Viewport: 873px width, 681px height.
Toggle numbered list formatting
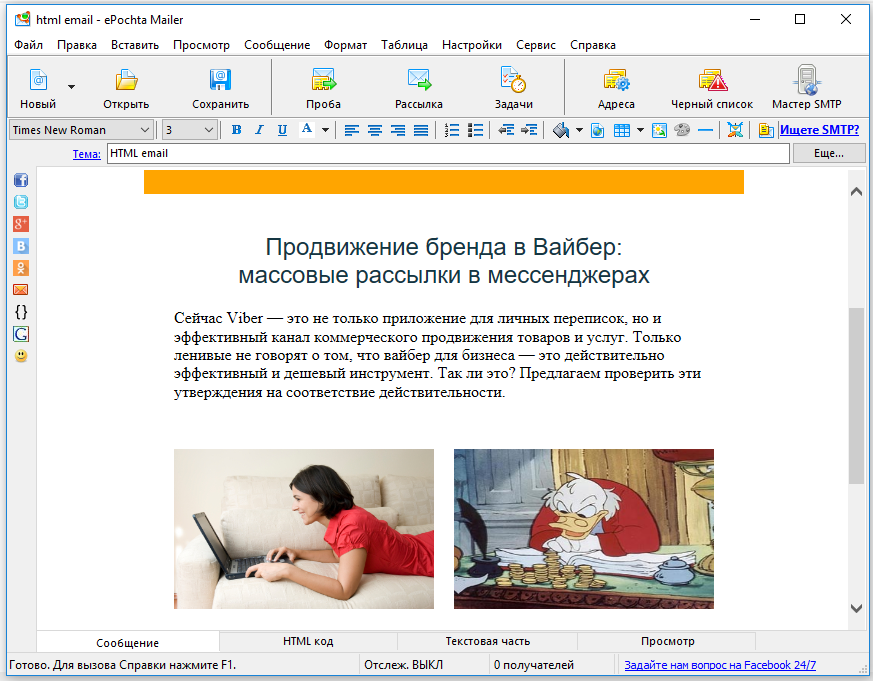coord(452,130)
